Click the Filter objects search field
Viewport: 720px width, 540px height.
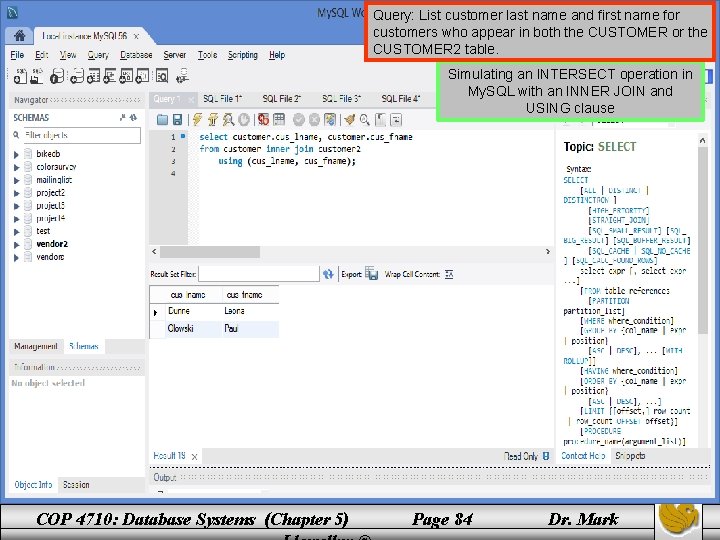click(82, 135)
